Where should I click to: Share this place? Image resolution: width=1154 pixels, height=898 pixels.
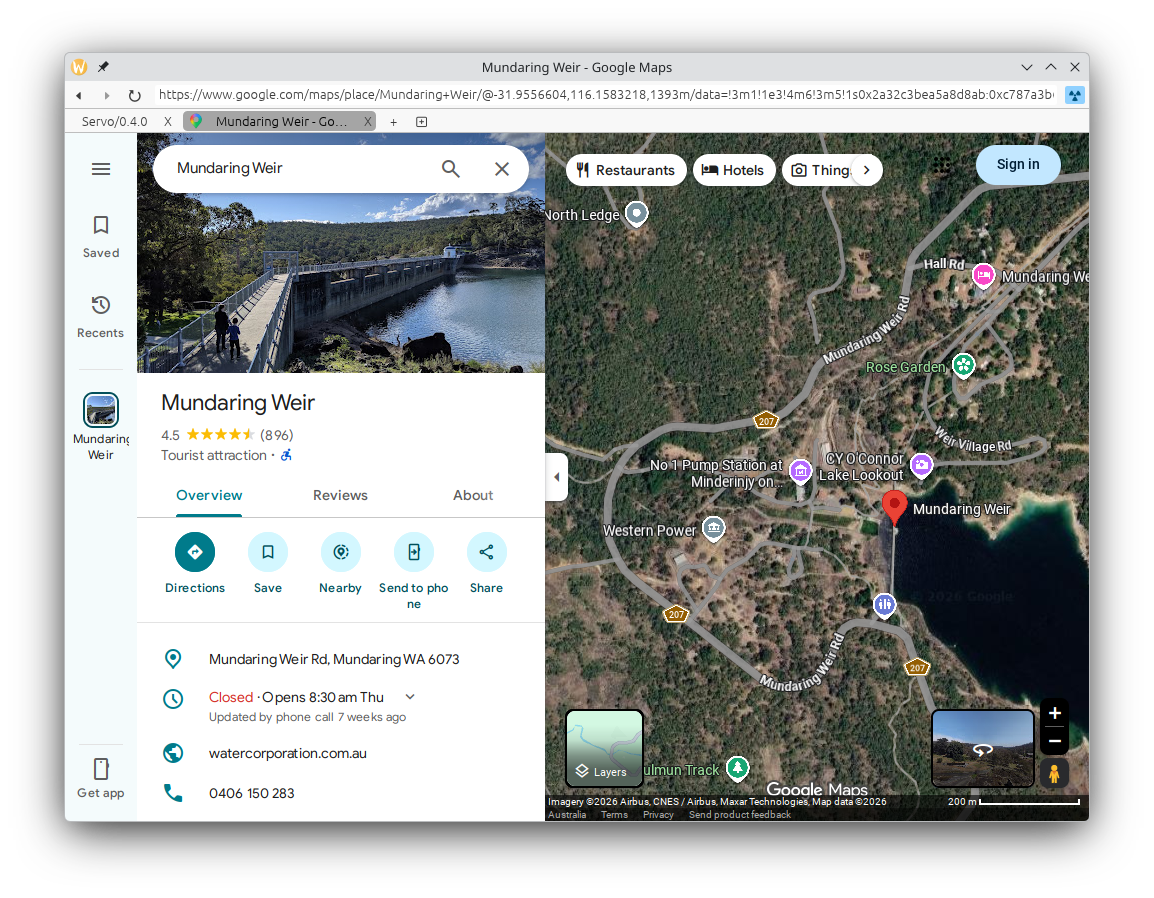486,552
